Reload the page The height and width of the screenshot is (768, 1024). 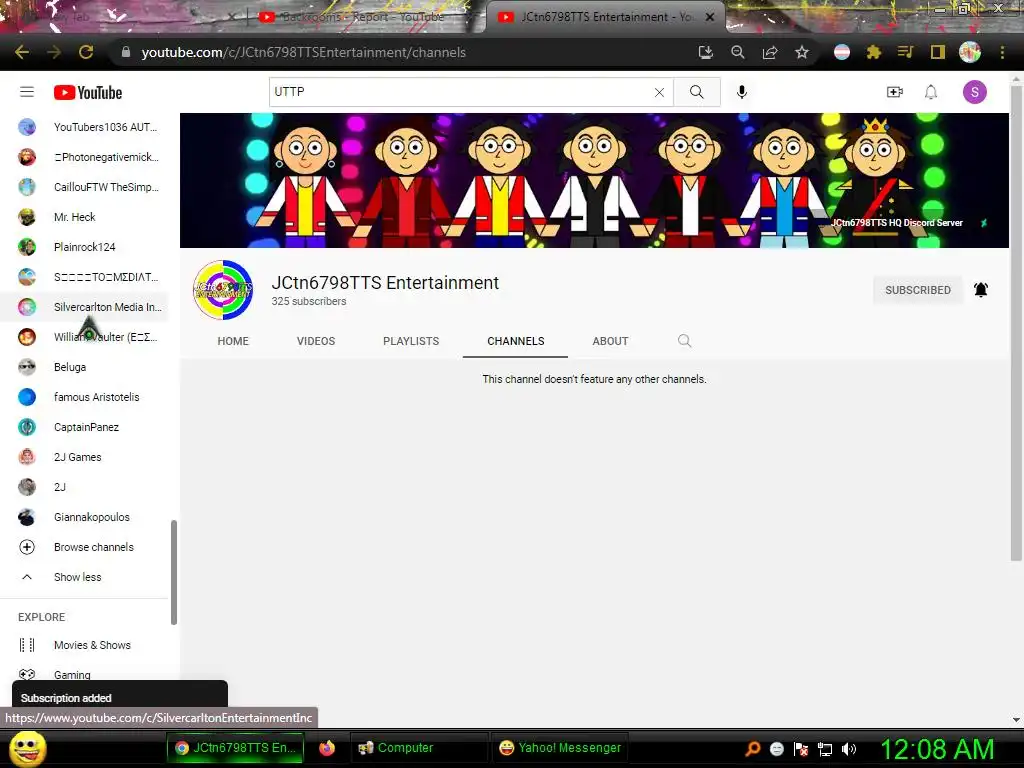86,52
